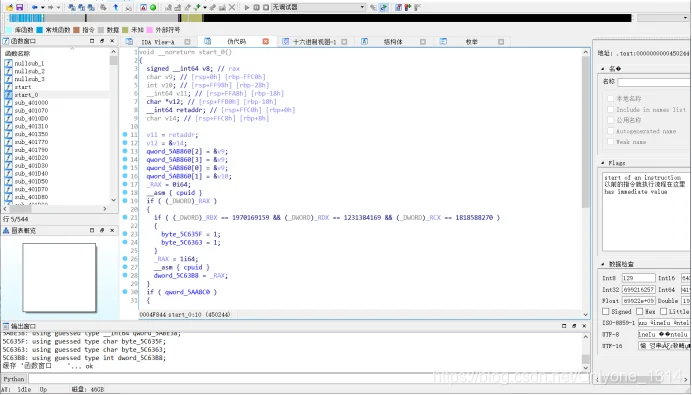Open the 无调试器 debugger dropdown
Screen dimensions: 692x395
319,8
